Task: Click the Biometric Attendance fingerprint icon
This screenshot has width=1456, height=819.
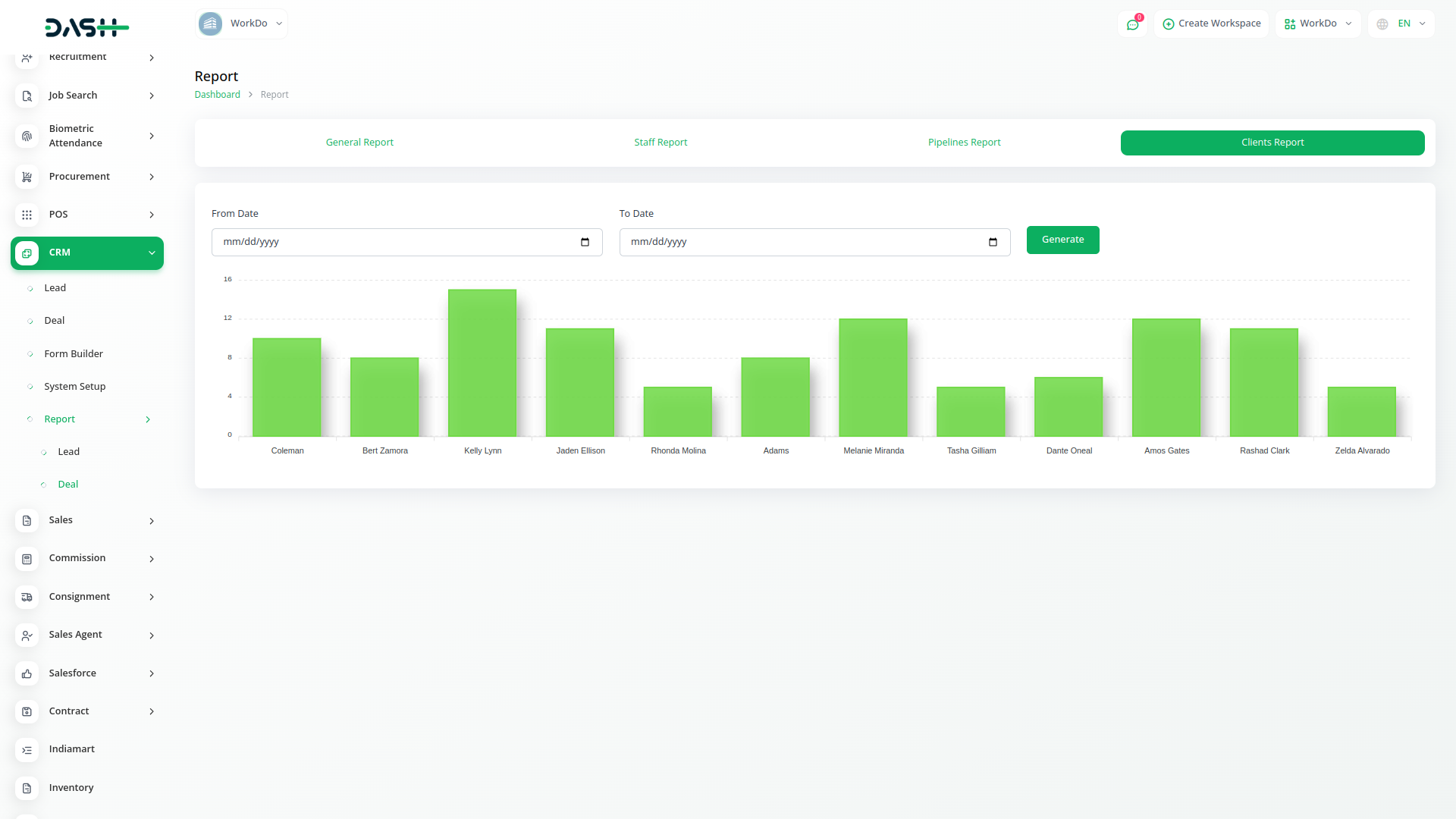Action: tap(27, 136)
